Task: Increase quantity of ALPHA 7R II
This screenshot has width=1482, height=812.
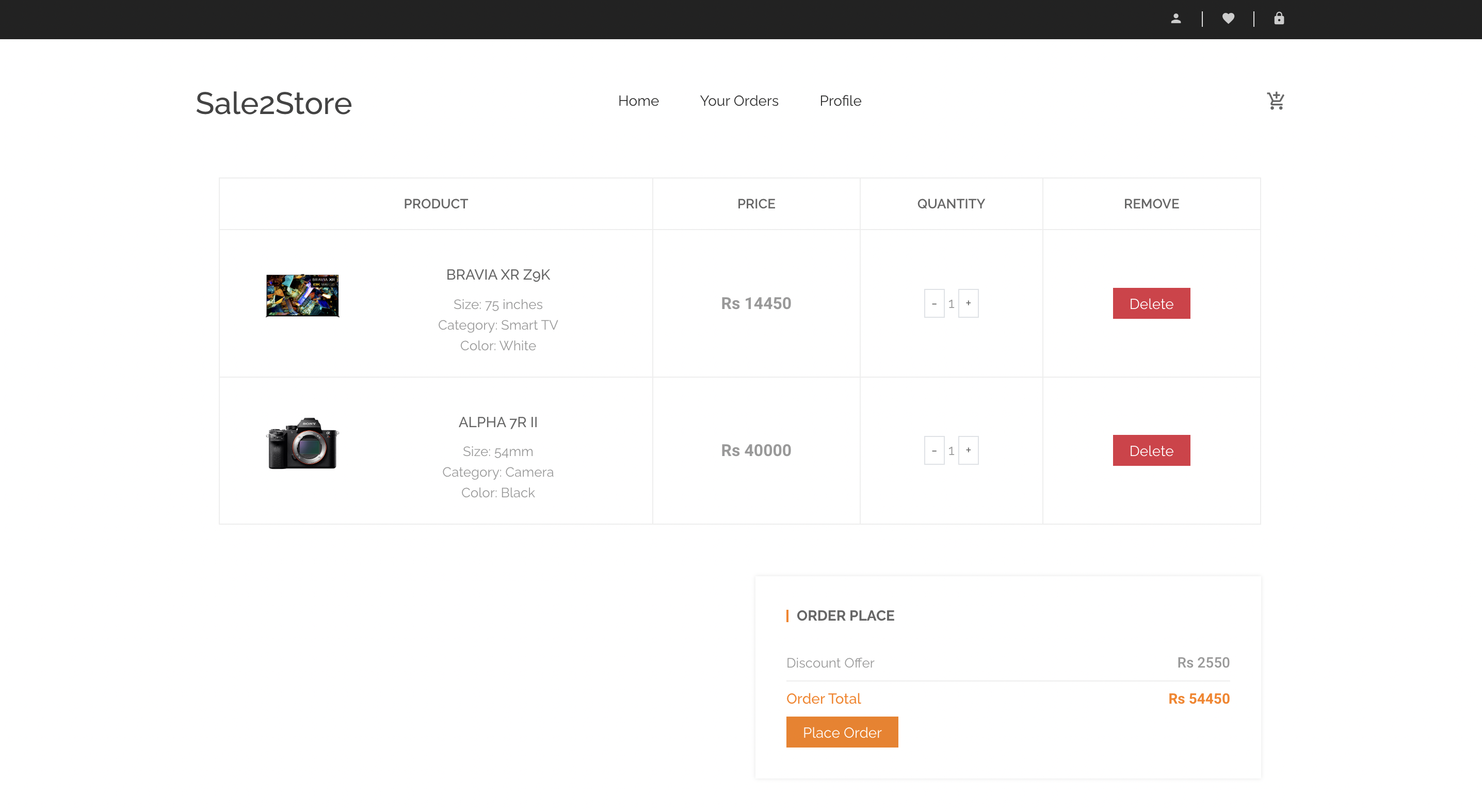Action: (968, 450)
